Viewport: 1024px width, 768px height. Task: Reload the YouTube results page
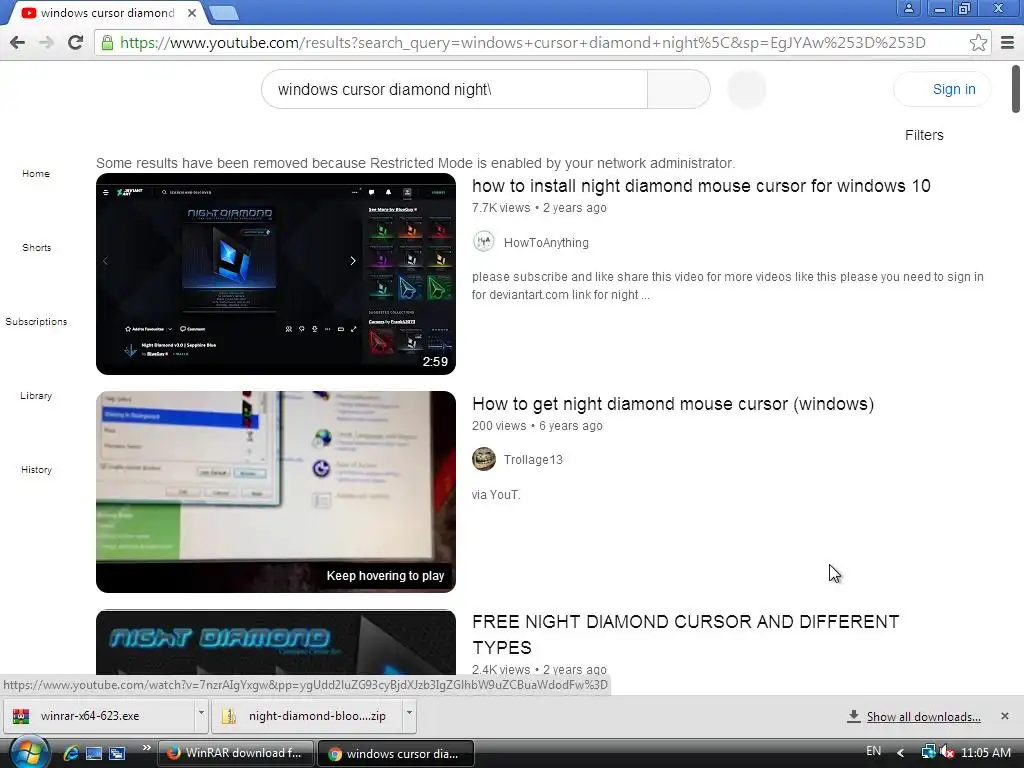(x=75, y=42)
